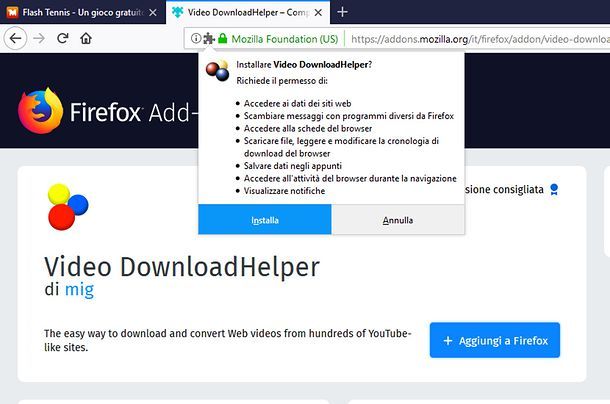The width and height of the screenshot is (610, 404).
Task: Reload the current page
Action: tap(63, 39)
